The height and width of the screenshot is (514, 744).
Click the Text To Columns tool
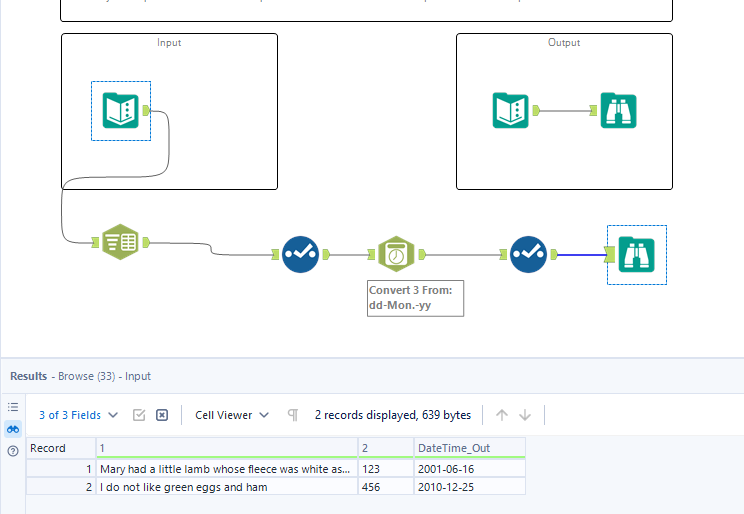click(121, 242)
